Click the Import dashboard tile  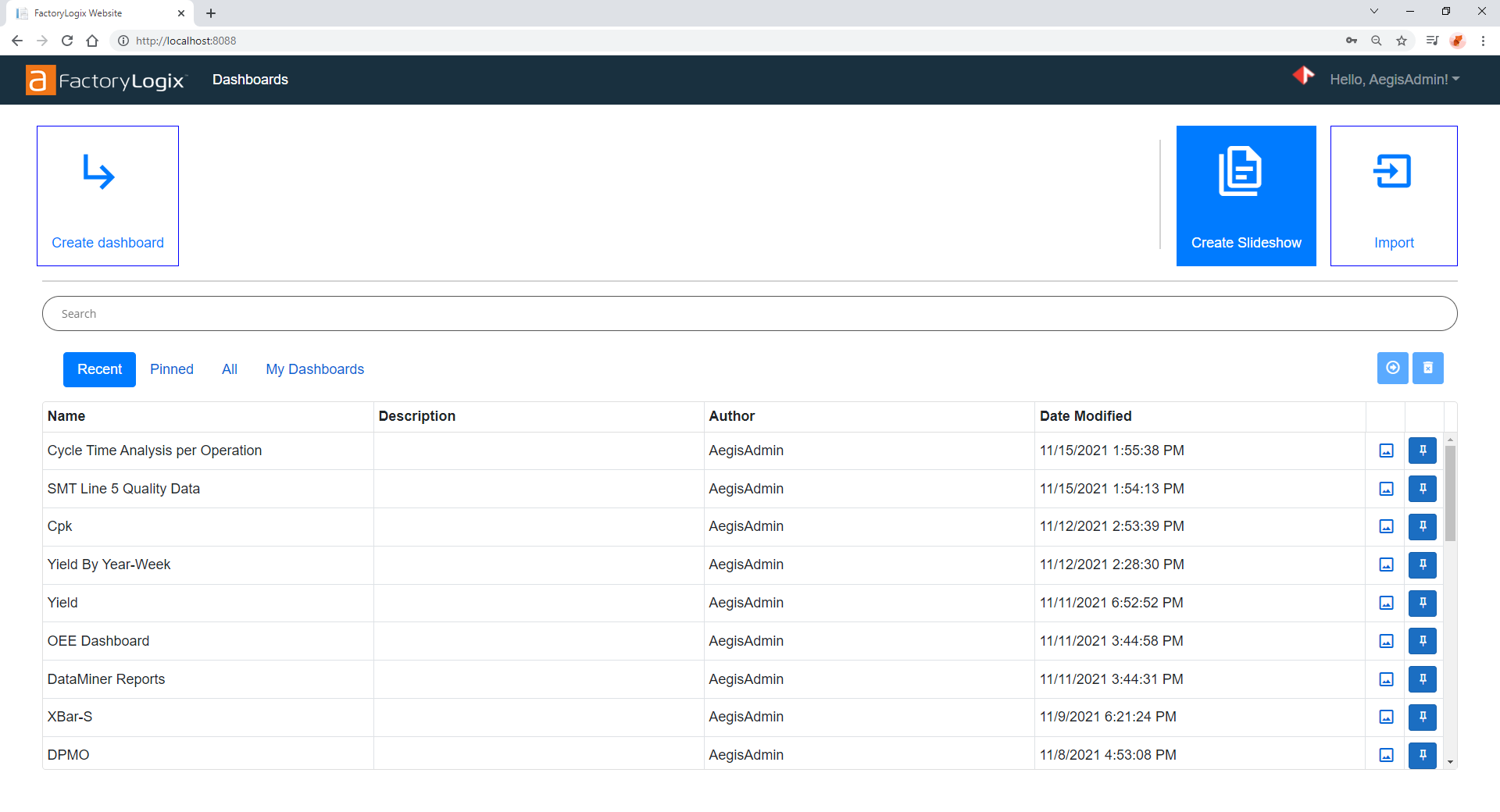1393,196
